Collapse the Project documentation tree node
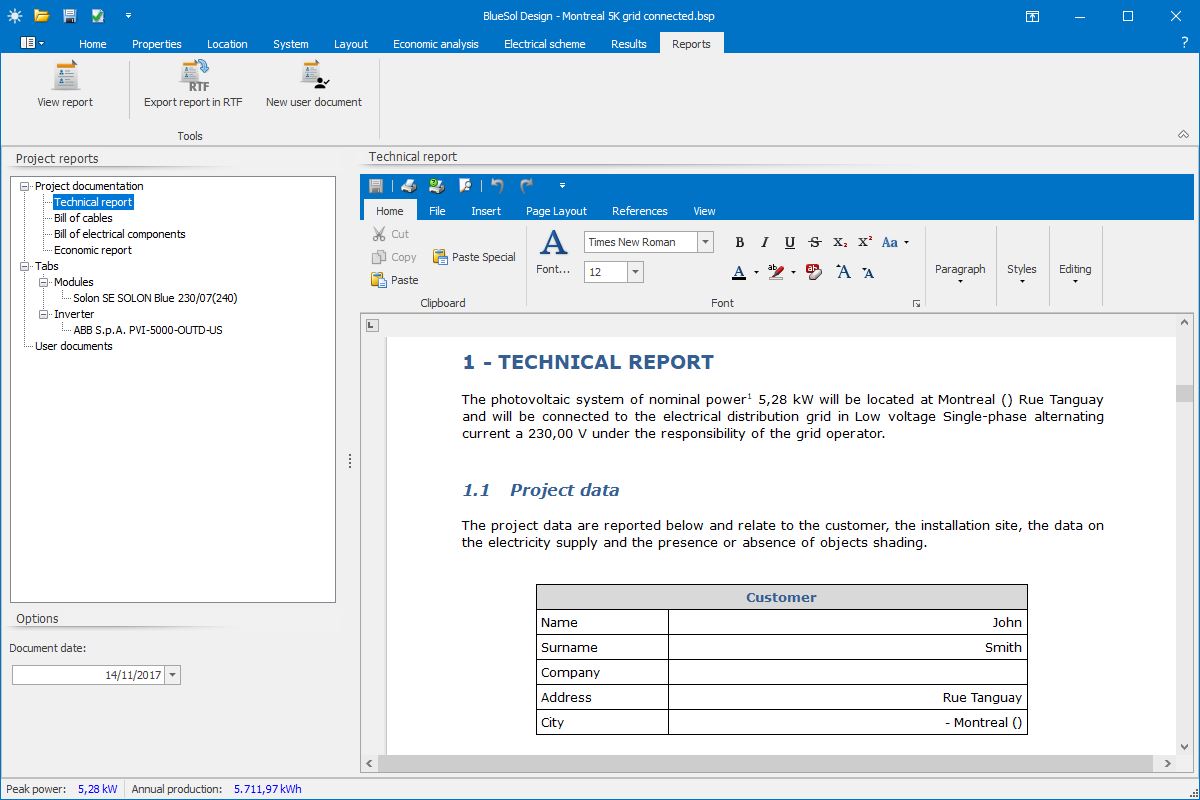Viewport: 1200px width, 800px height. pyautogui.click(x=25, y=186)
